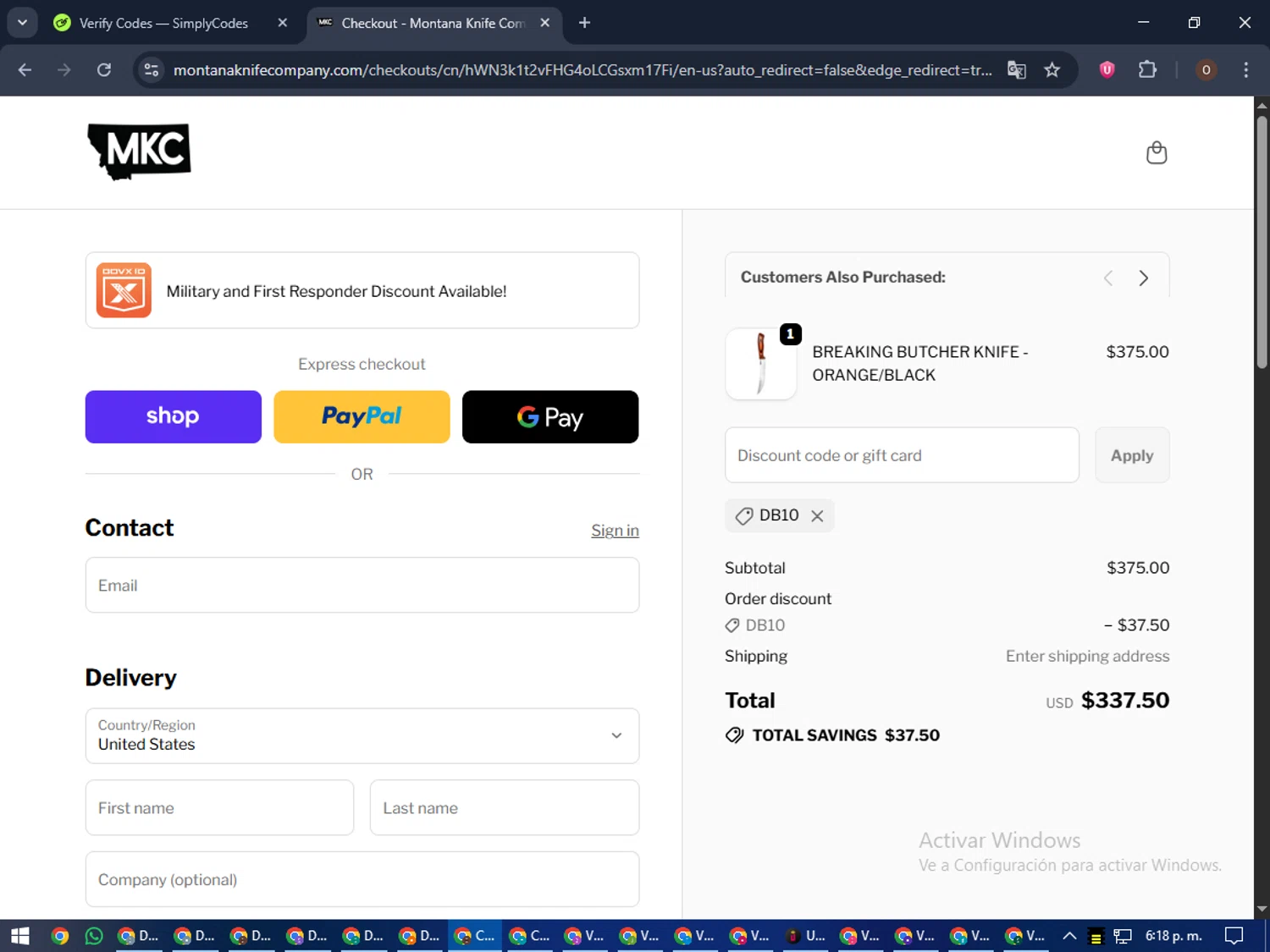Open the Chrome icon next to Start

point(59,935)
